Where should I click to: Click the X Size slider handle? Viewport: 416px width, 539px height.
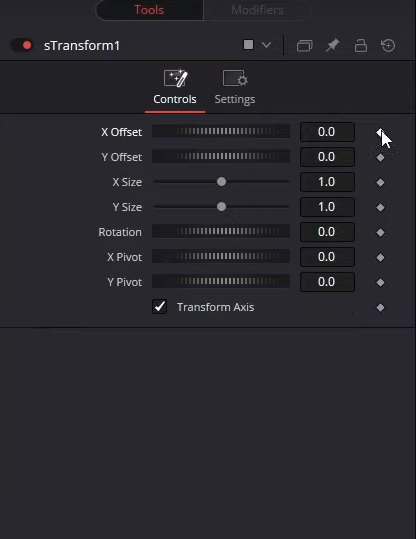[221, 182]
